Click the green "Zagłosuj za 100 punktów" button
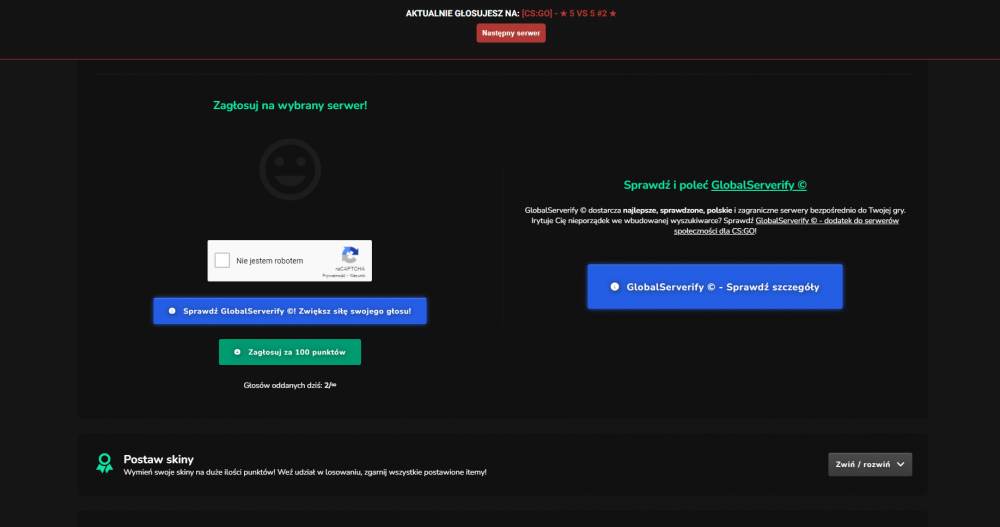The height and width of the screenshot is (527, 1000). coord(290,352)
